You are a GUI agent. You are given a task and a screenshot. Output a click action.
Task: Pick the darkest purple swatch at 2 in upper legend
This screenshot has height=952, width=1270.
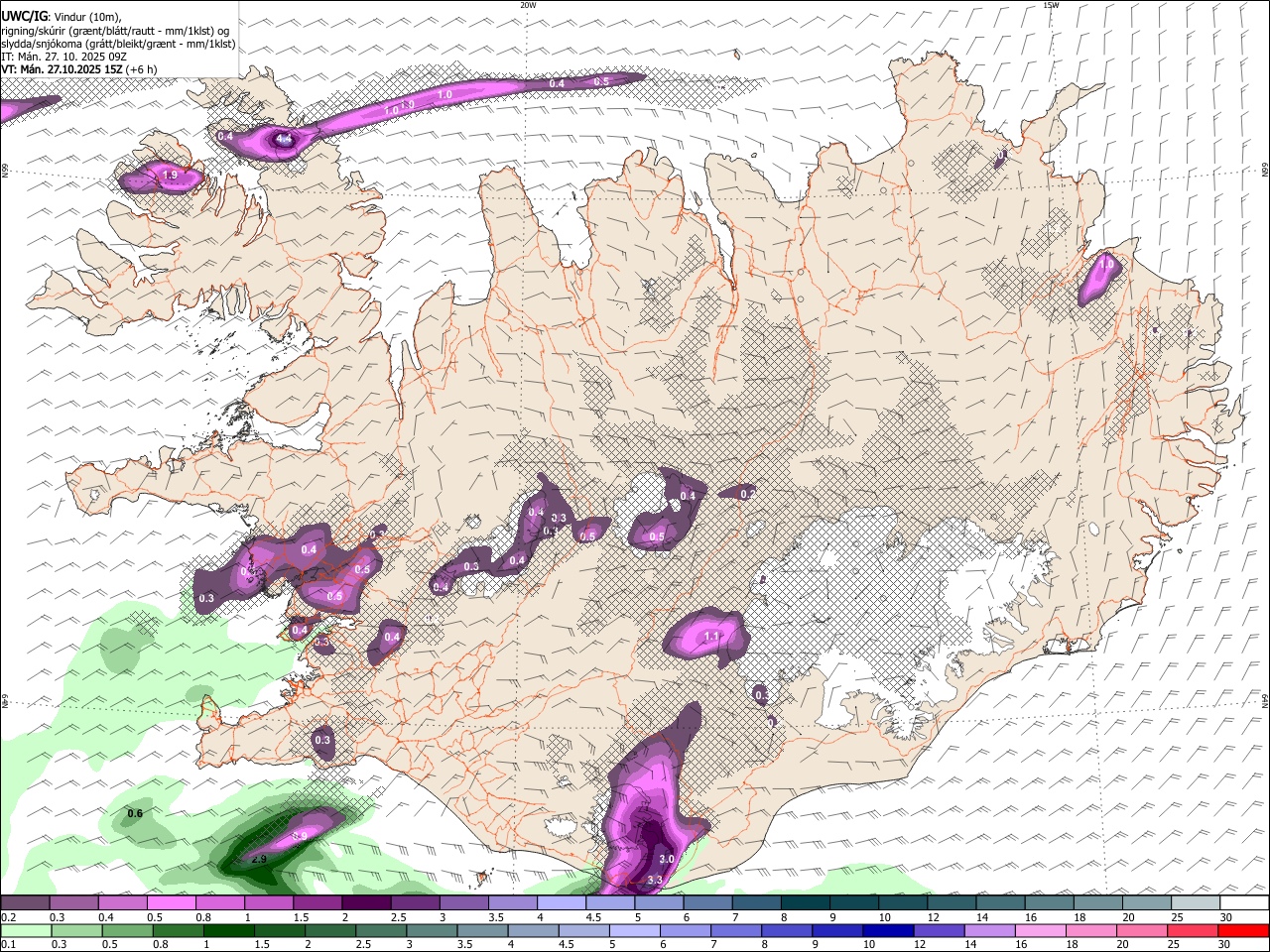pos(365,903)
